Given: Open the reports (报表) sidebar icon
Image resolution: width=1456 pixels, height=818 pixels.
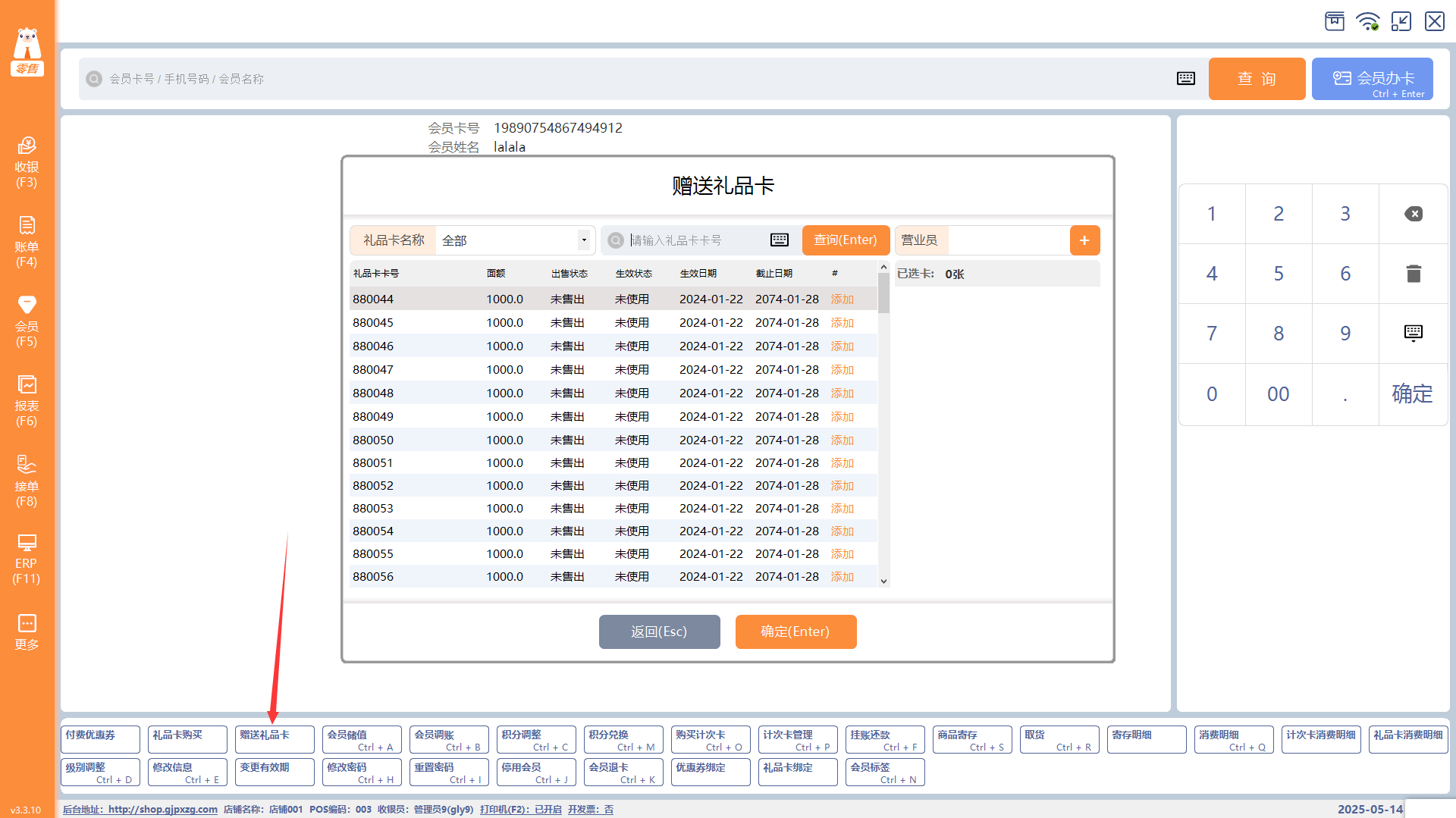Looking at the screenshot, I should click(27, 400).
